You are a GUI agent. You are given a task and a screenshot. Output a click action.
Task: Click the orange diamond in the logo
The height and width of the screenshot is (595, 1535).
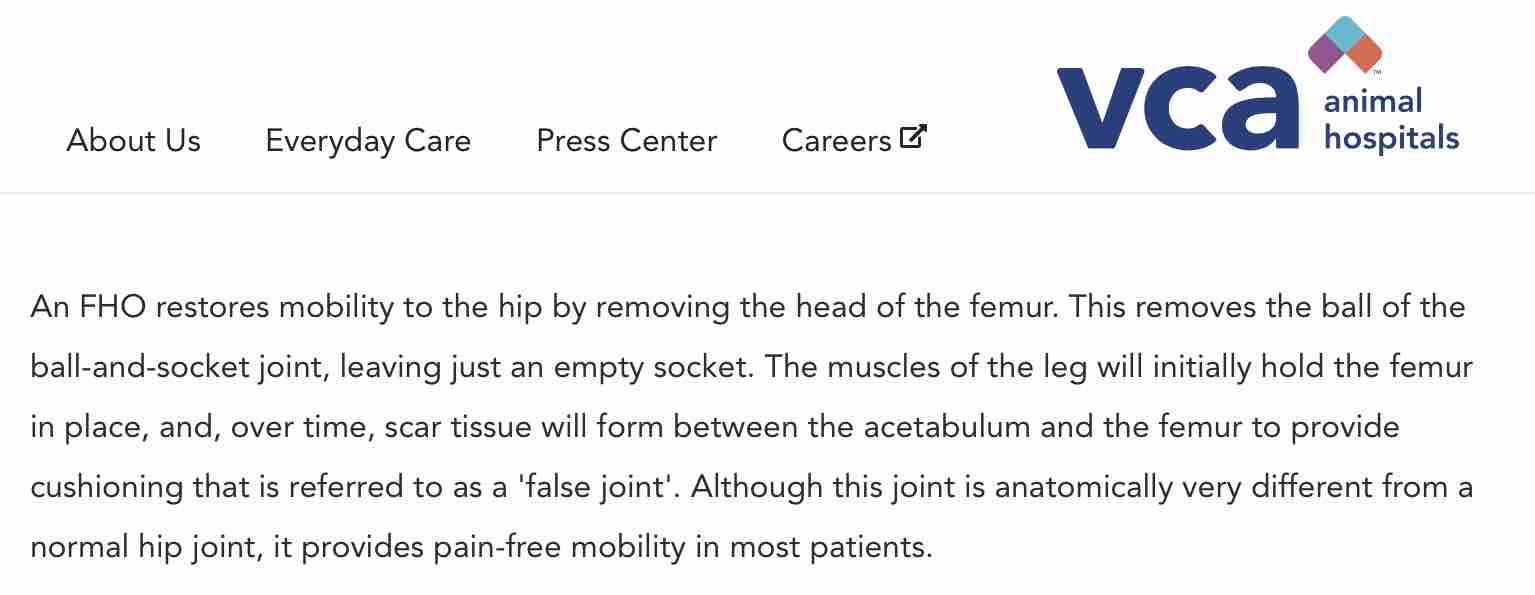click(1364, 54)
